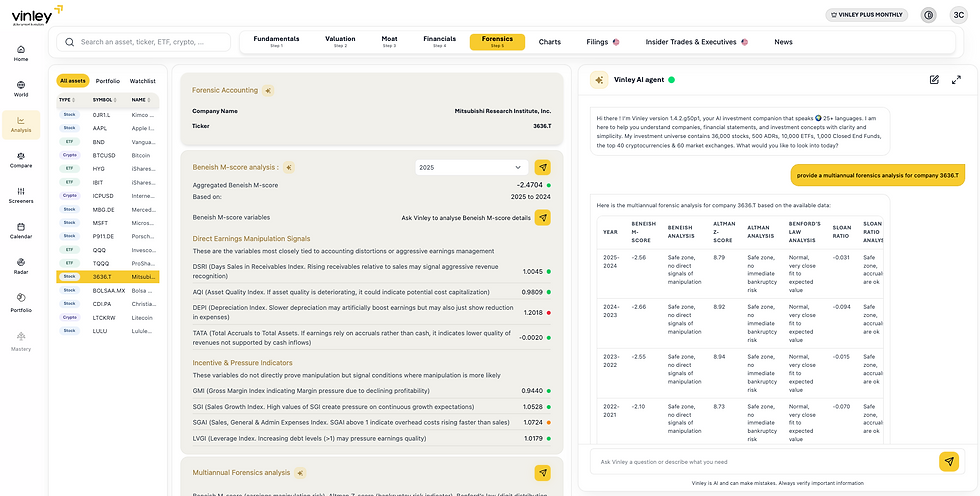Click the Vinley Plus Monthly button

pos(866,15)
